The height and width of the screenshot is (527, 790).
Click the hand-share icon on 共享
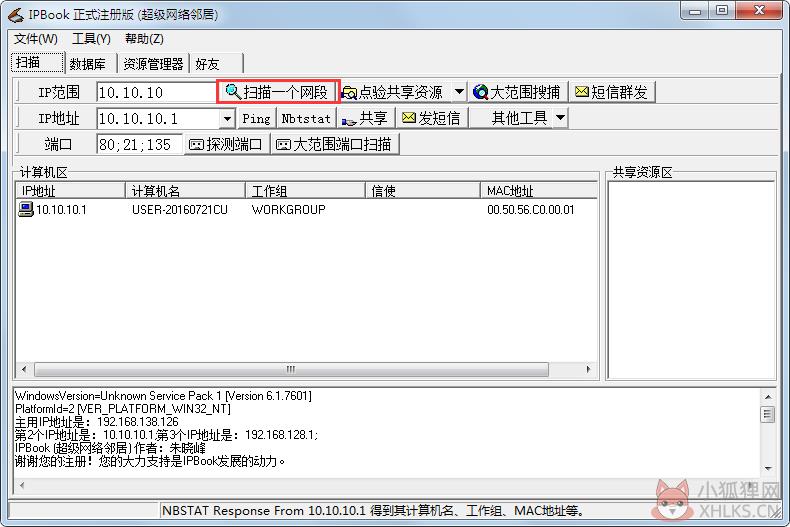[349, 121]
